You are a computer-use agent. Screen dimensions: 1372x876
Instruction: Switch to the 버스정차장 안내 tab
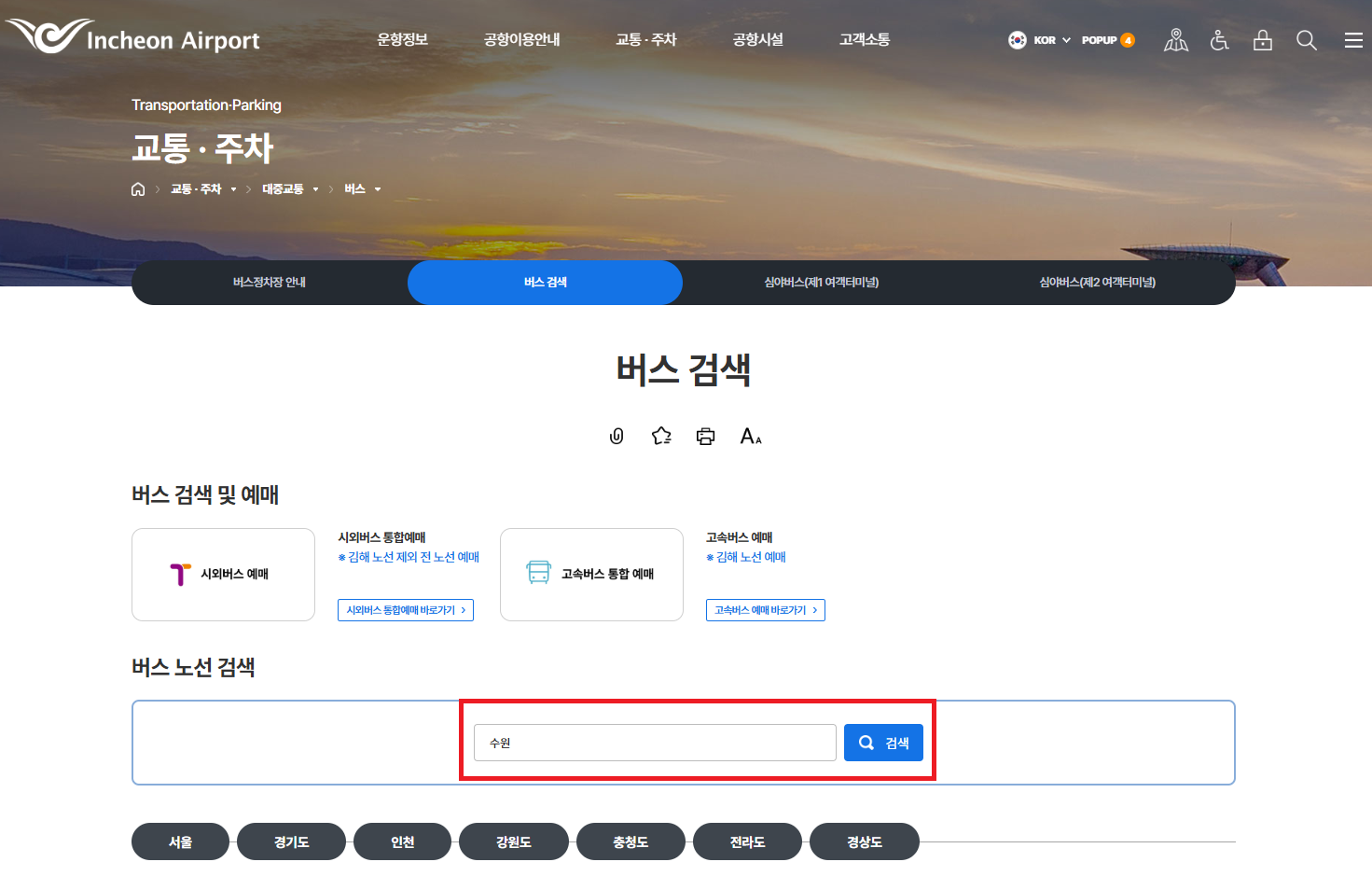pyautogui.click(x=270, y=282)
